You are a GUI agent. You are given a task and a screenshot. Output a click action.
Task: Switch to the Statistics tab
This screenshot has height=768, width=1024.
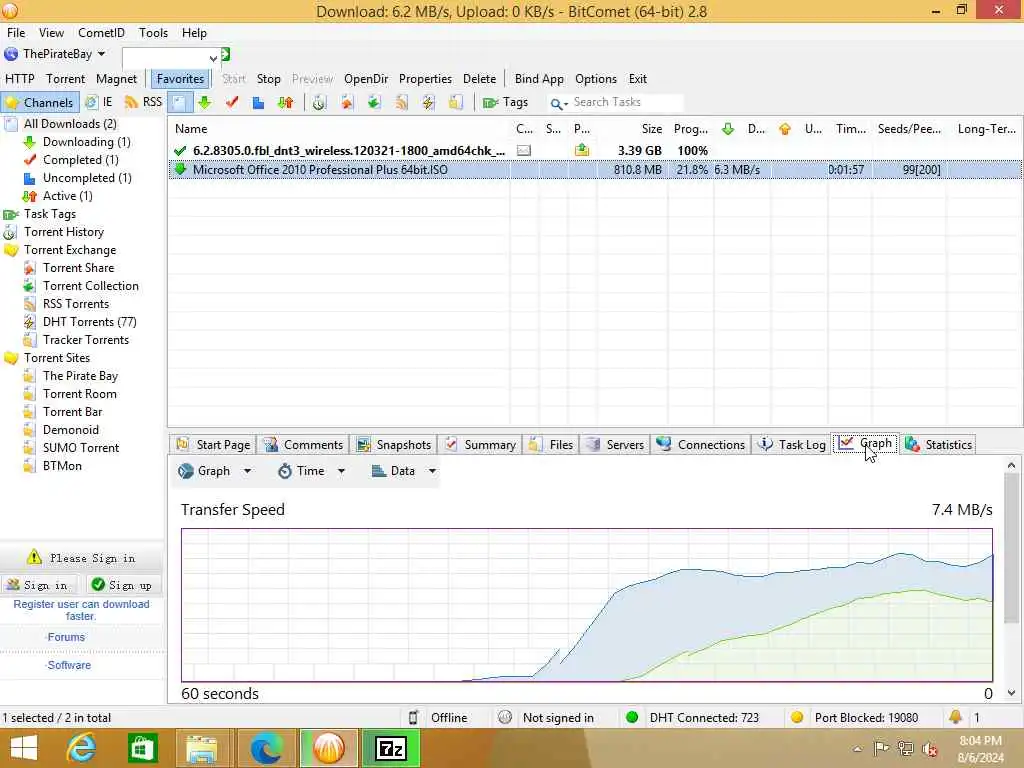click(x=938, y=445)
